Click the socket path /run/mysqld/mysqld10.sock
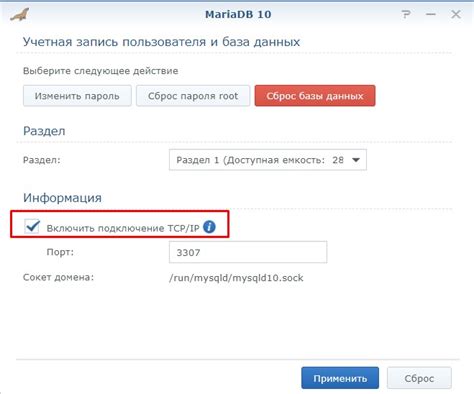The height and width of the screenshot is (394, 474). point(236,278)
